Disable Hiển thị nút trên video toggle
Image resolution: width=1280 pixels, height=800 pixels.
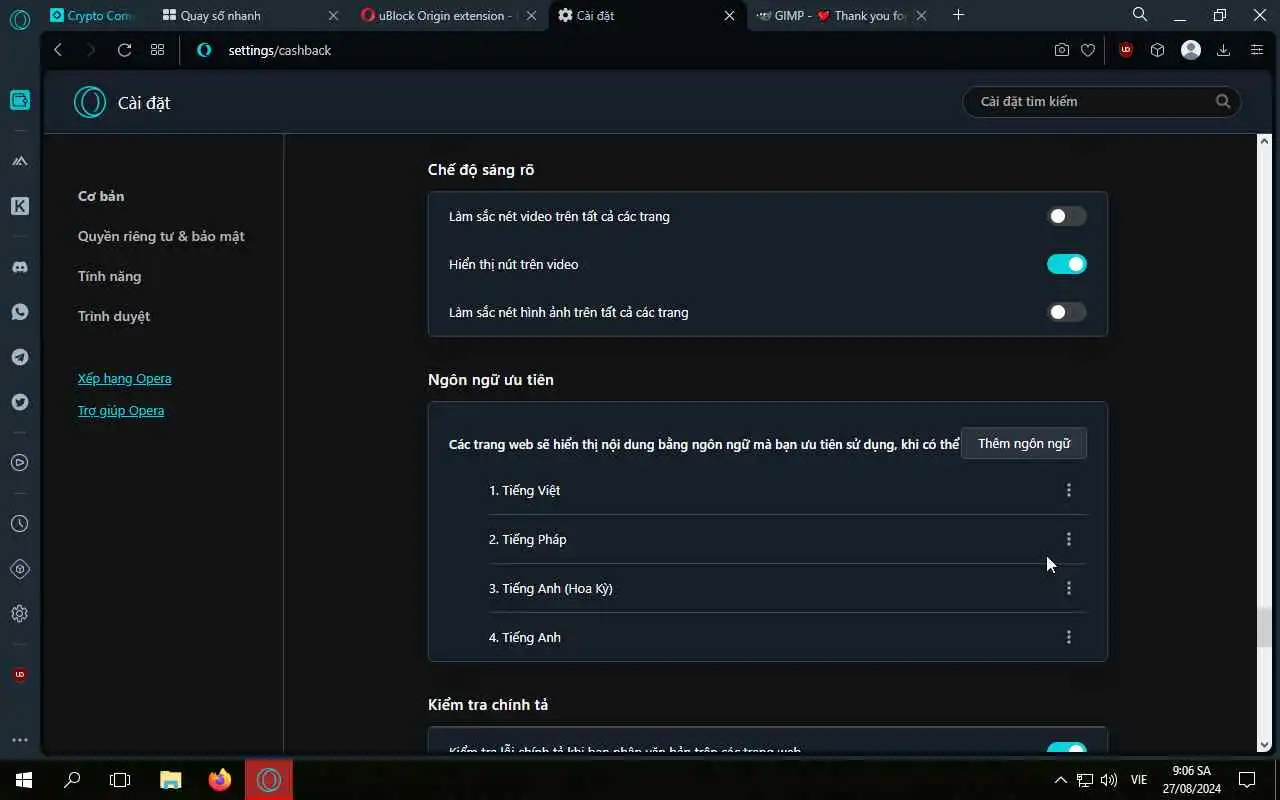[1066, 264]
